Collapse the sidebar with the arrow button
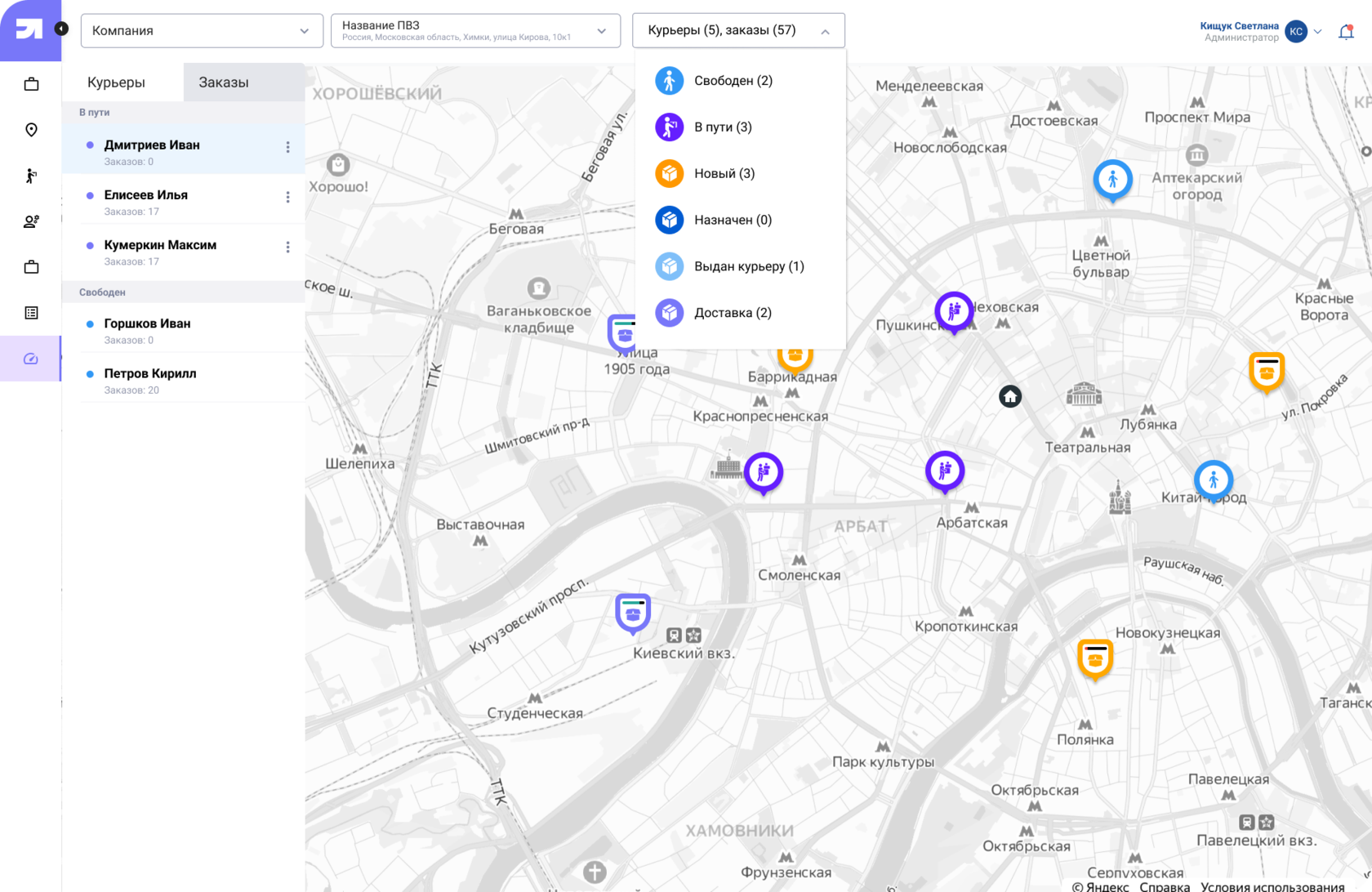 61,29
